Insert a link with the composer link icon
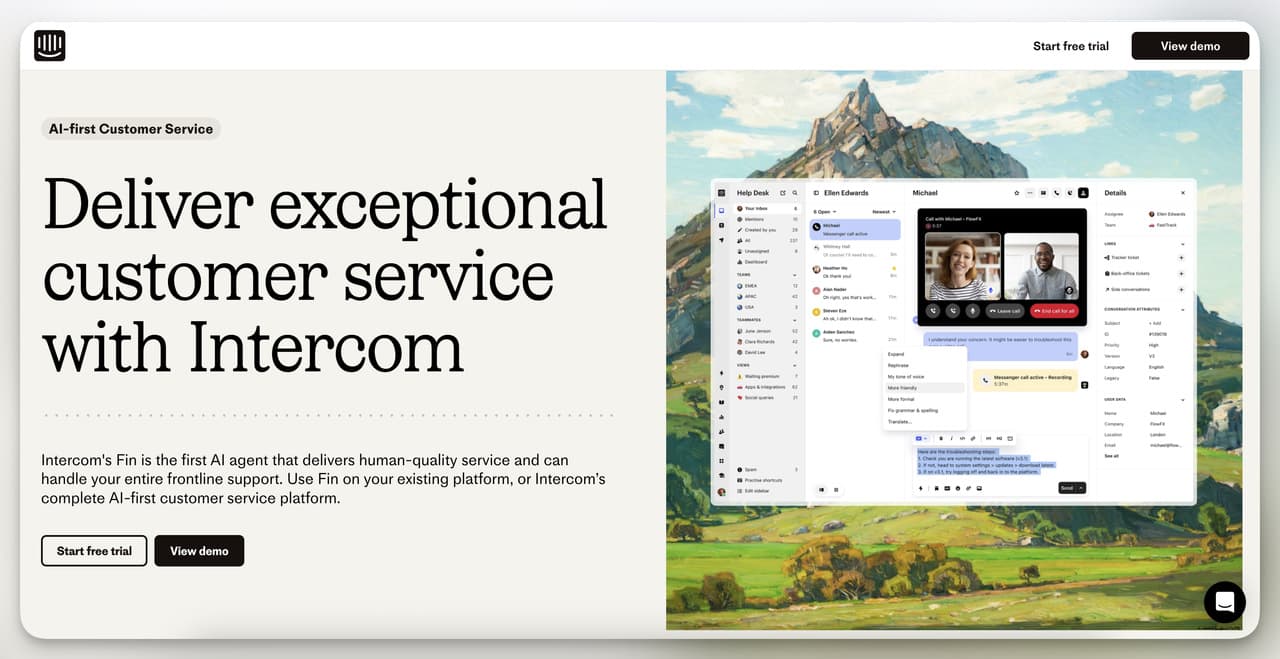 973,438
